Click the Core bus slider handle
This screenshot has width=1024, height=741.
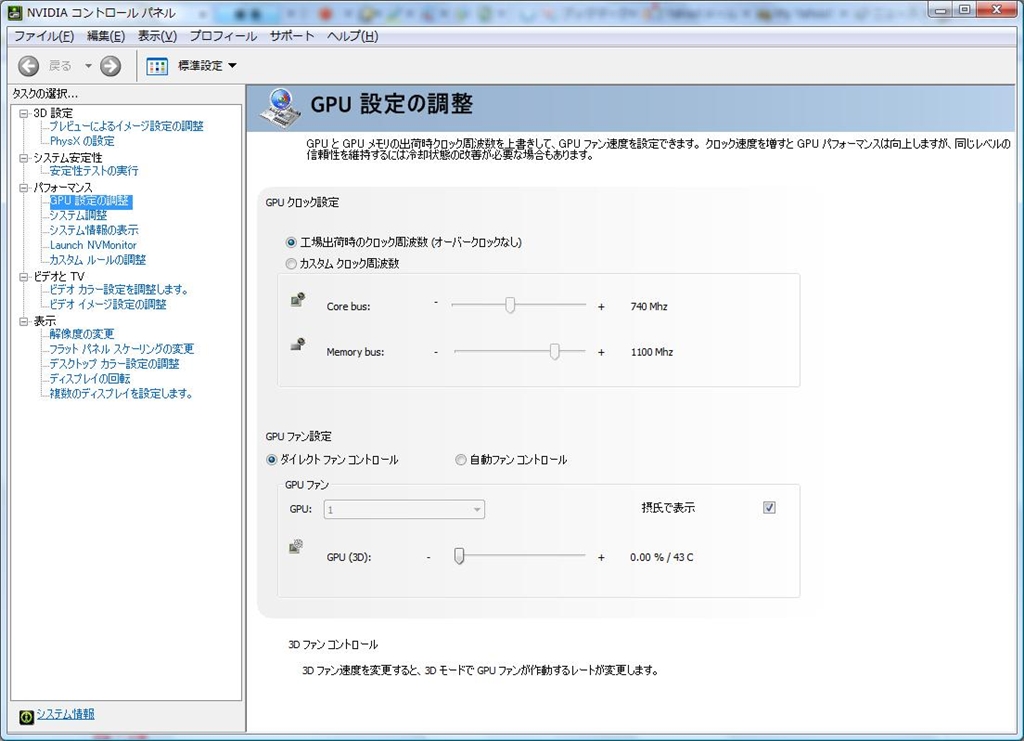click(x=510, y=305)
